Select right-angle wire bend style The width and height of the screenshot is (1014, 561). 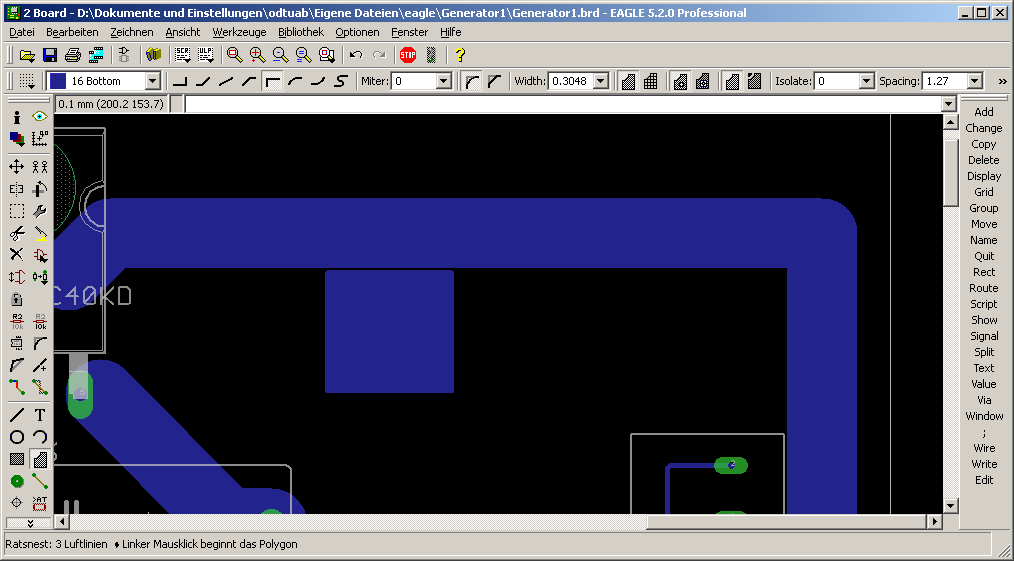pos(180,81)
